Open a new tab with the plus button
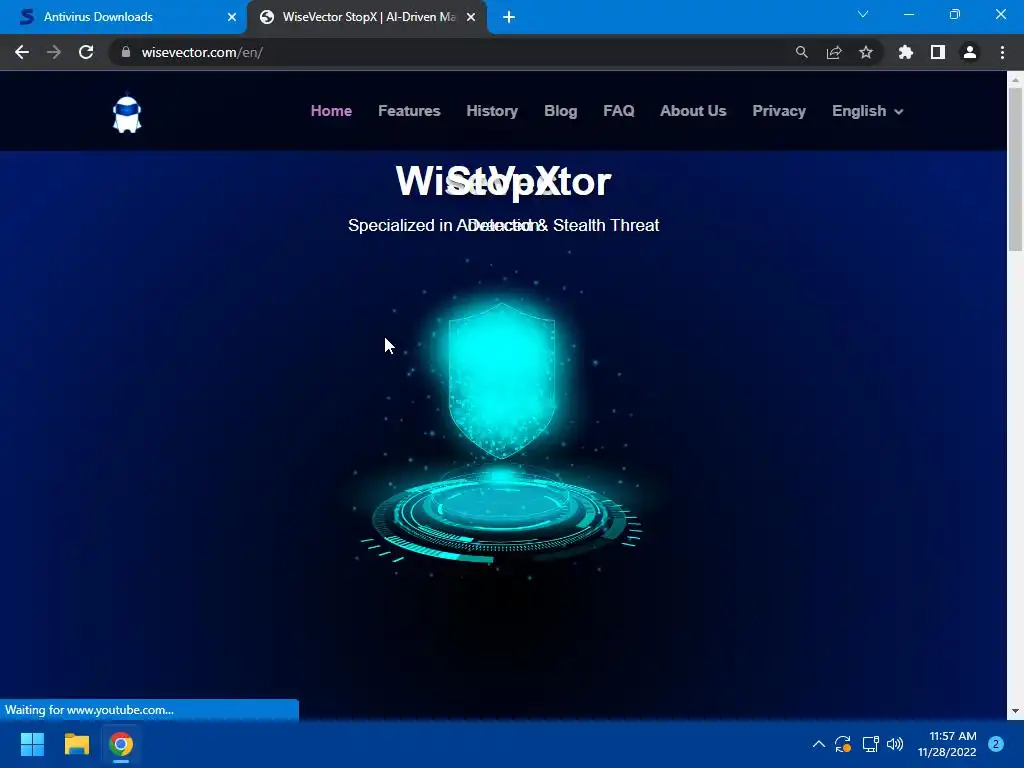The height and width of the screenshot is (768, 1024). 509,17
